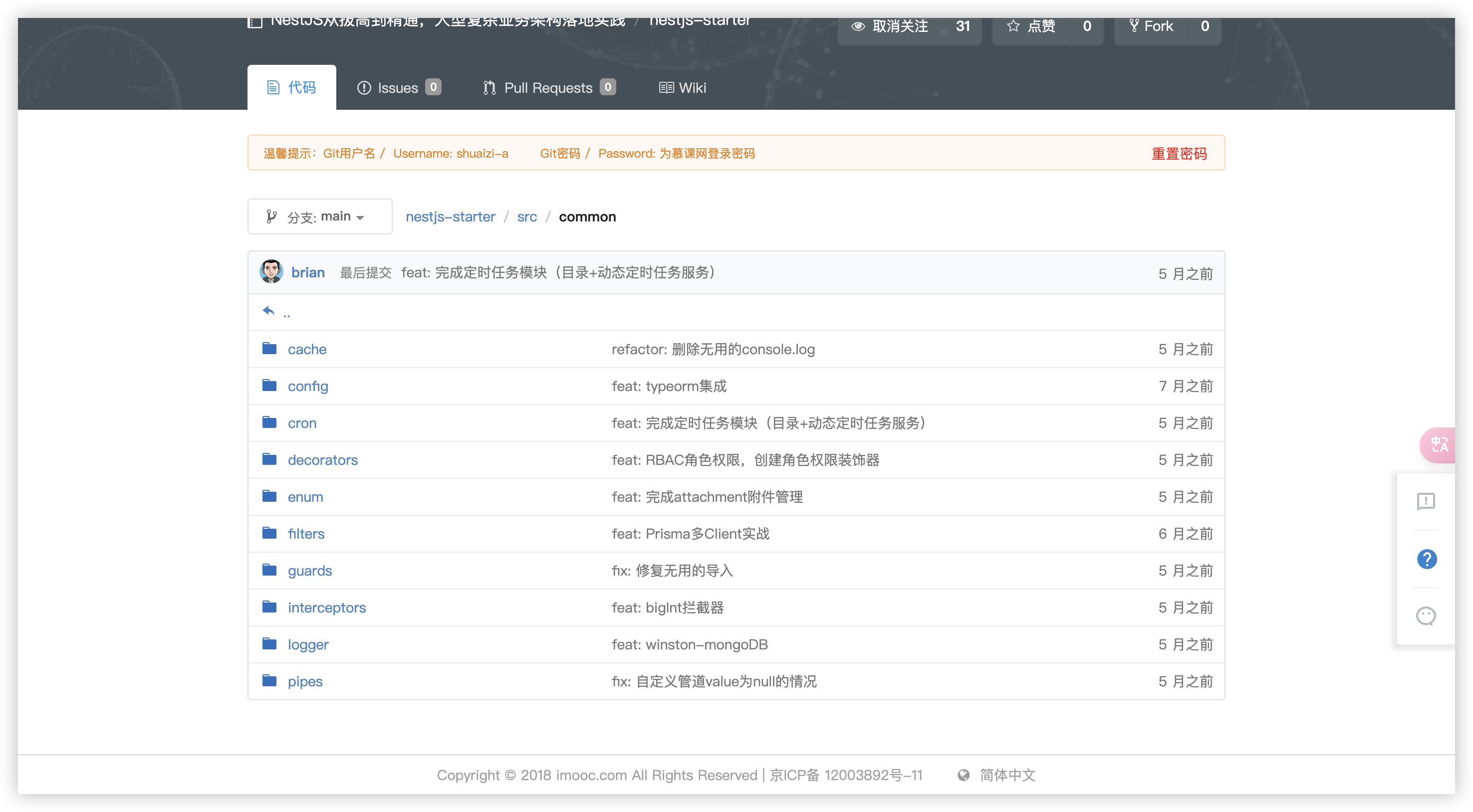Open the feedback speech-bubble icon on the right
This screenshot has height=812, width=1473.
(x=1427, y=502)
